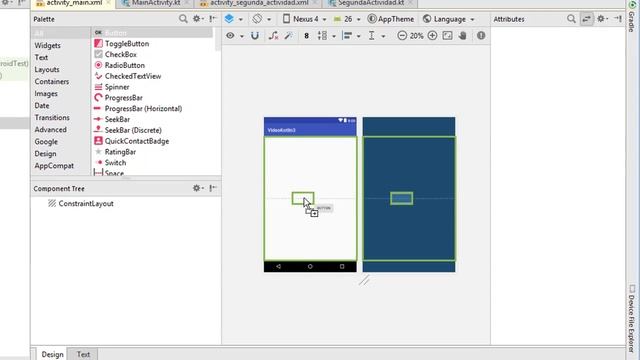Open MainActivity.kt editor tab
The height and width of the screenshot is (360, 640).
(x=156, y=3)
